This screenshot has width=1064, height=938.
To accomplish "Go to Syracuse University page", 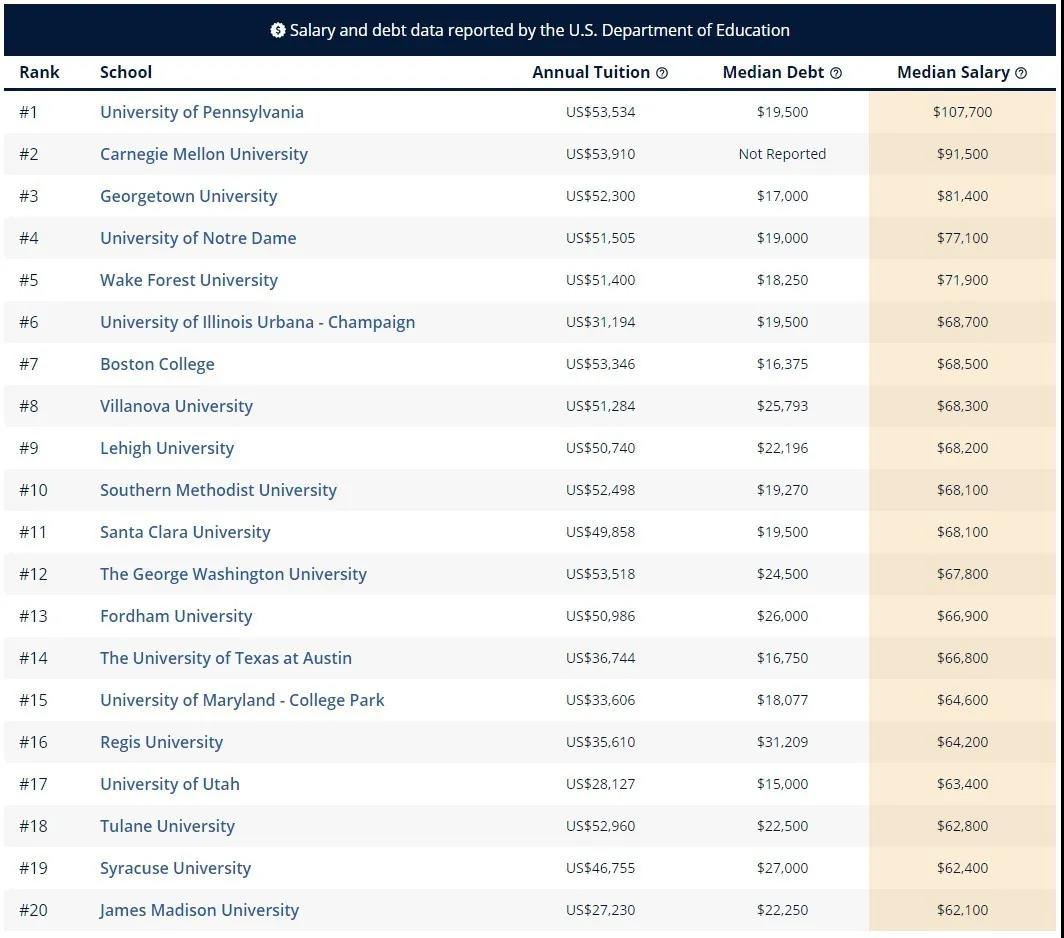I will point(176,869).
